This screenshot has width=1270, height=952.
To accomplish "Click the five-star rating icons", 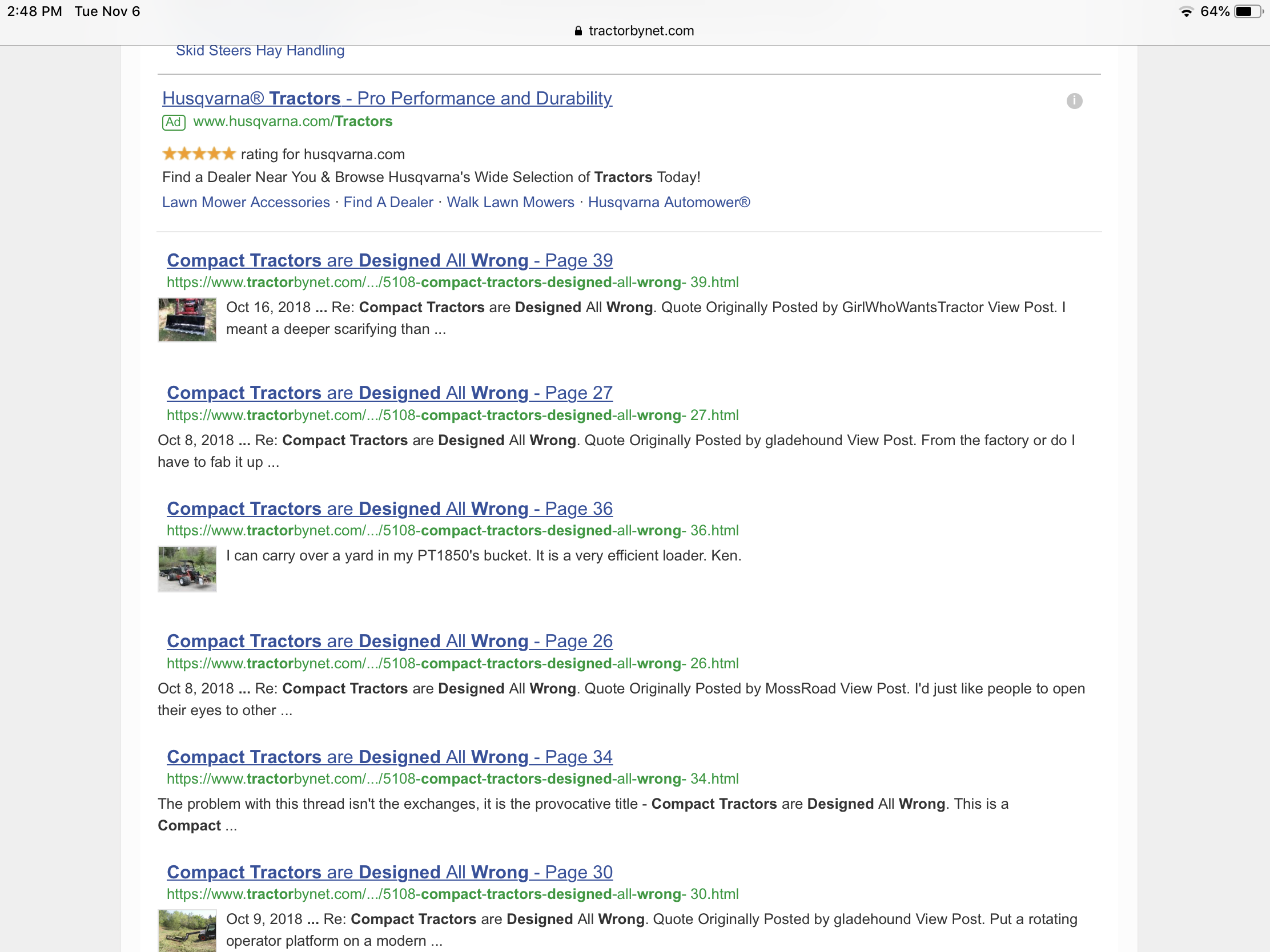I will (199, 154).
